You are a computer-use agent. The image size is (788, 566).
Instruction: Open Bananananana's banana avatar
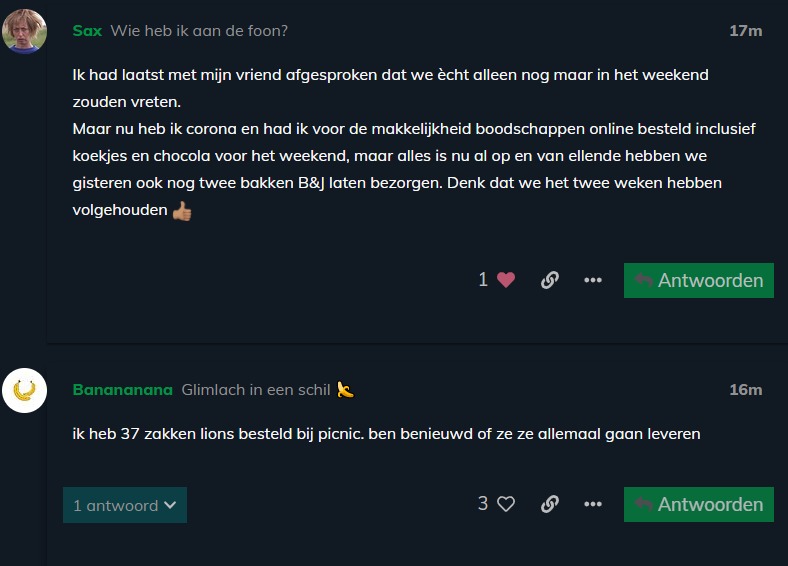(x=24, y=391)
